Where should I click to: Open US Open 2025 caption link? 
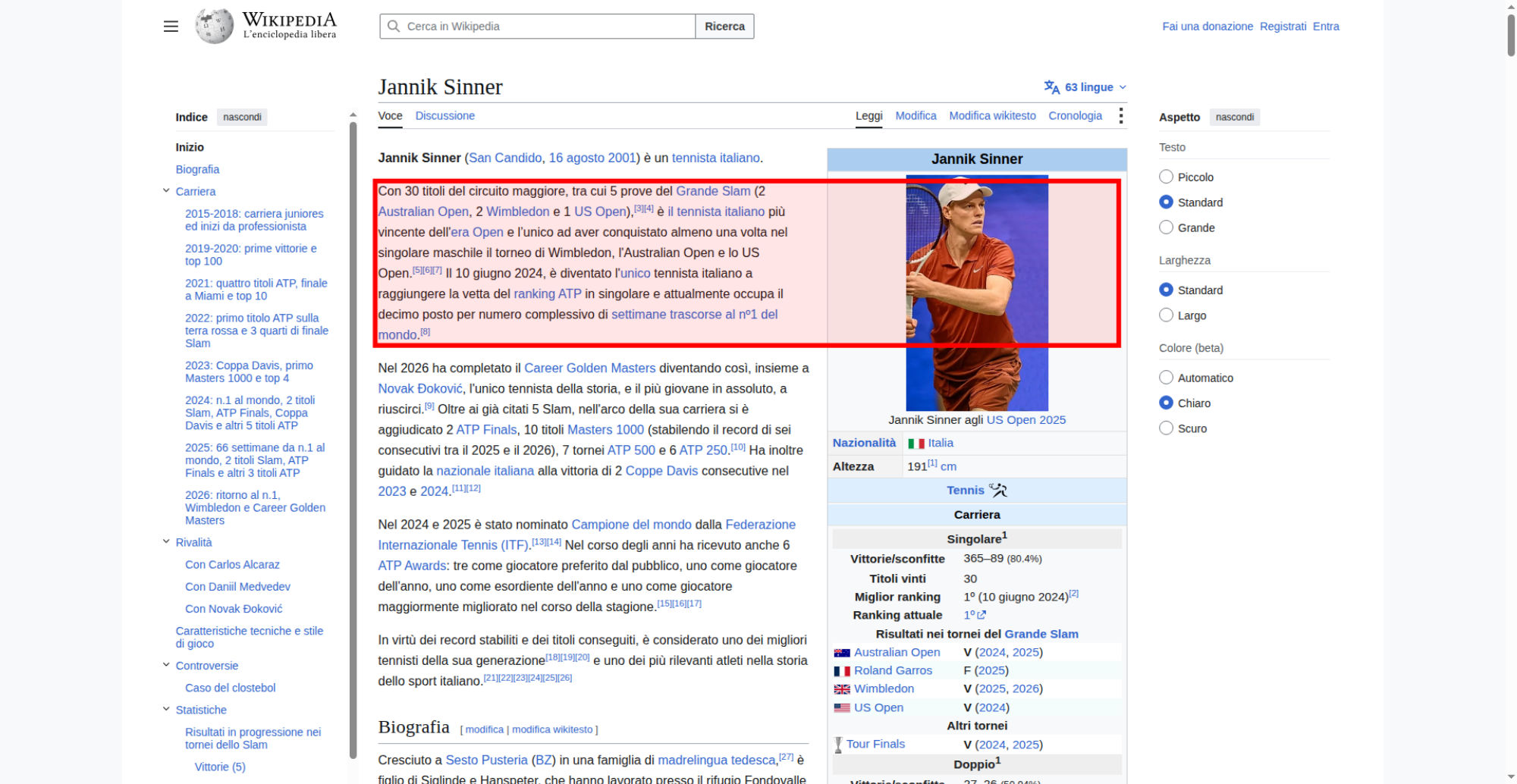click(x=1025, y=420)
